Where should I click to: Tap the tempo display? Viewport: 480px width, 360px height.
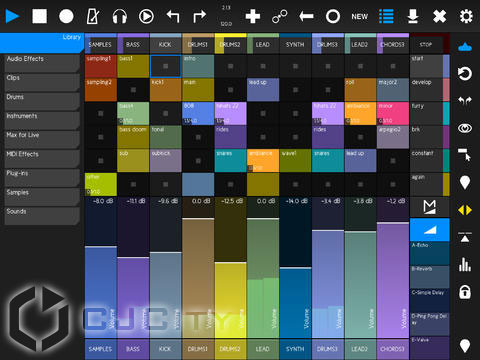click(226, 24)
